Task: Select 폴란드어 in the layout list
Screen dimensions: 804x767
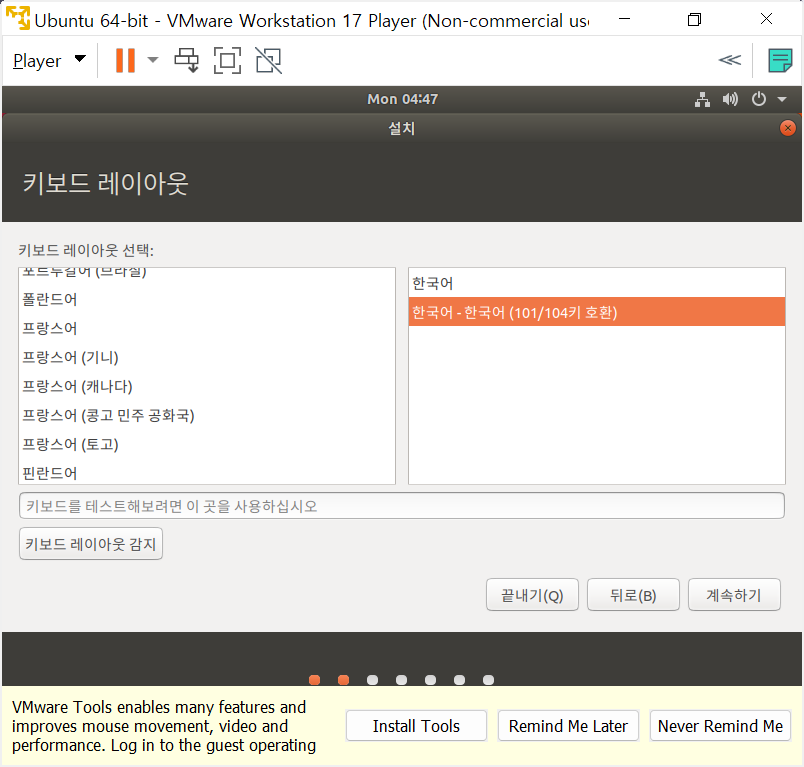Action: (x=207, y=299)
